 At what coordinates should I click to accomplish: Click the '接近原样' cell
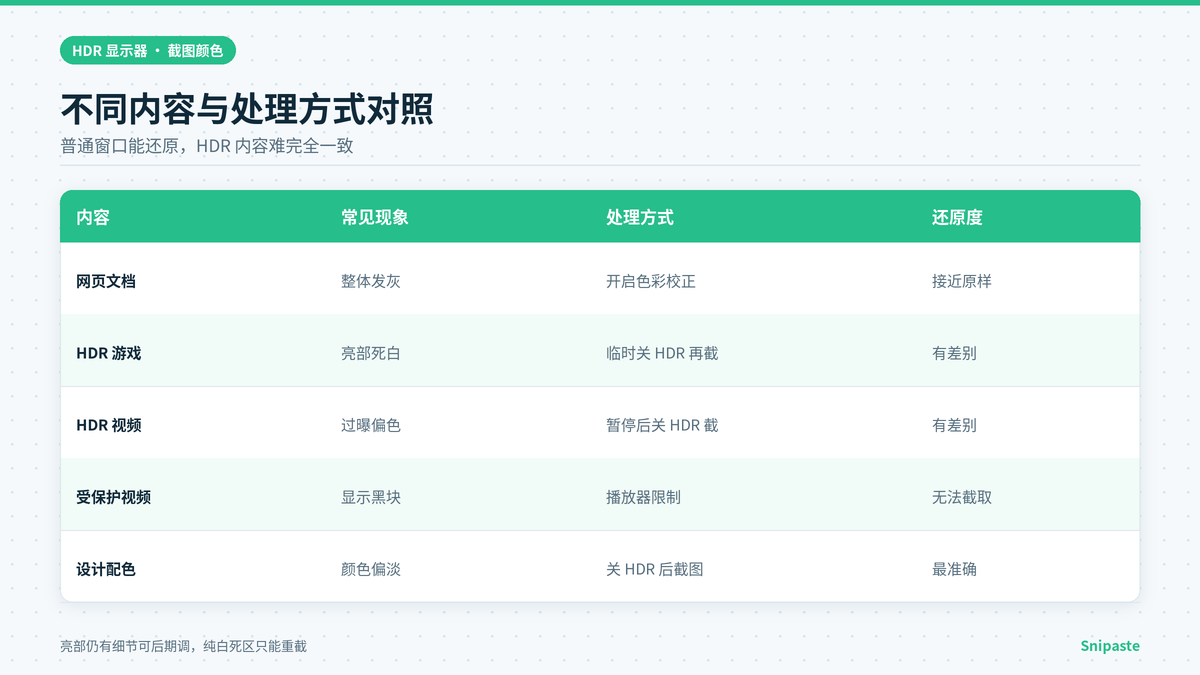coord(962,281)
